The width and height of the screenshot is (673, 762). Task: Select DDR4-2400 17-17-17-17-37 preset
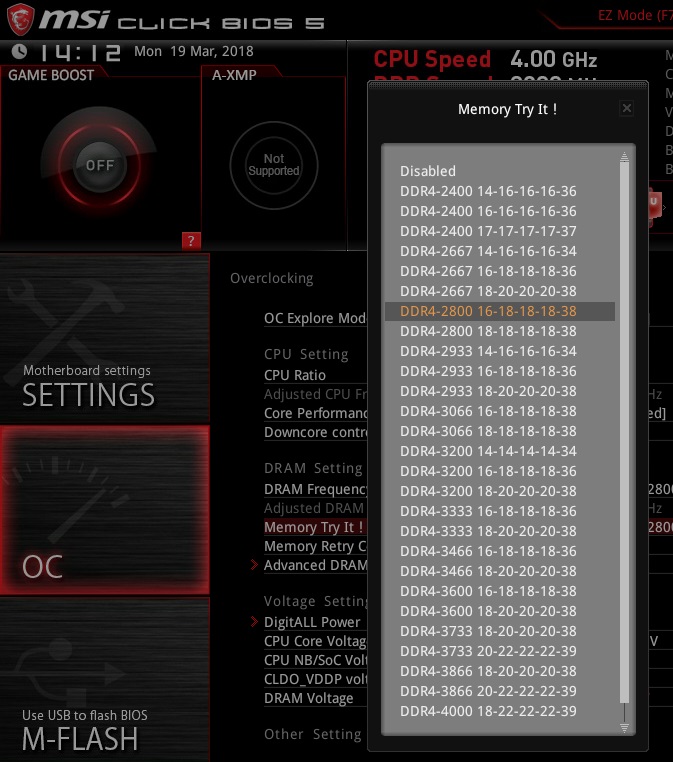pos(488,231)
